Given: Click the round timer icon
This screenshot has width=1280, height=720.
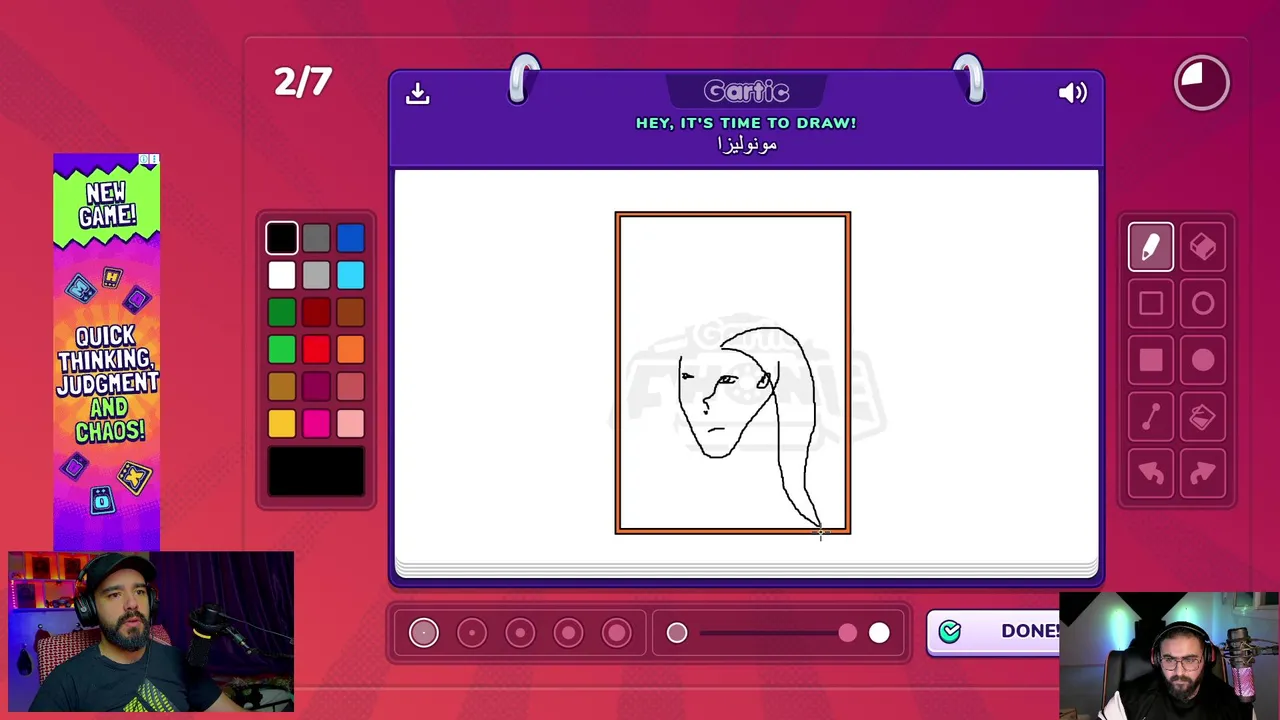Looking at the screenshot, I should 1202,83.
